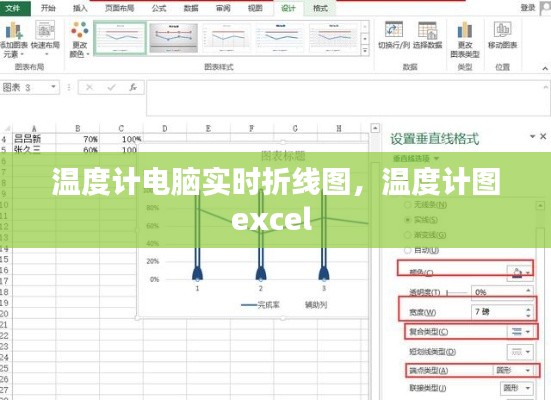This screenshot has height=400, width=551.
Task: Open the 颜色(C) line color picker
Action: click(520, 273)
